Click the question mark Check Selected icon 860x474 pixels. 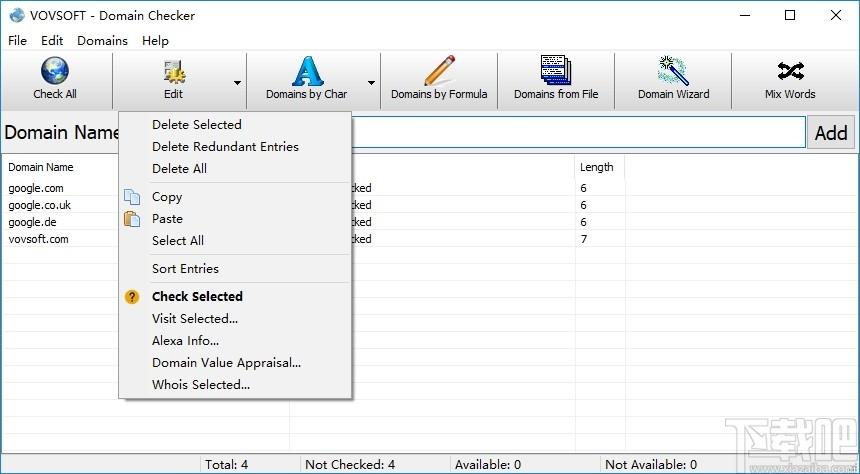(132, 297)
